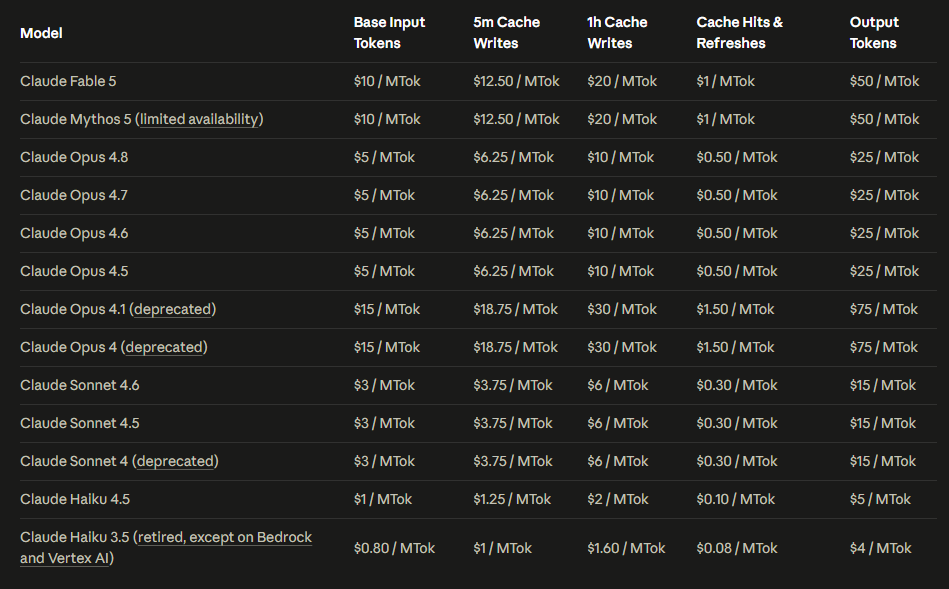Click Claude Fable 5 base input price '$10 / MTok'
The image size is (949, 589).
click(387, 81)
